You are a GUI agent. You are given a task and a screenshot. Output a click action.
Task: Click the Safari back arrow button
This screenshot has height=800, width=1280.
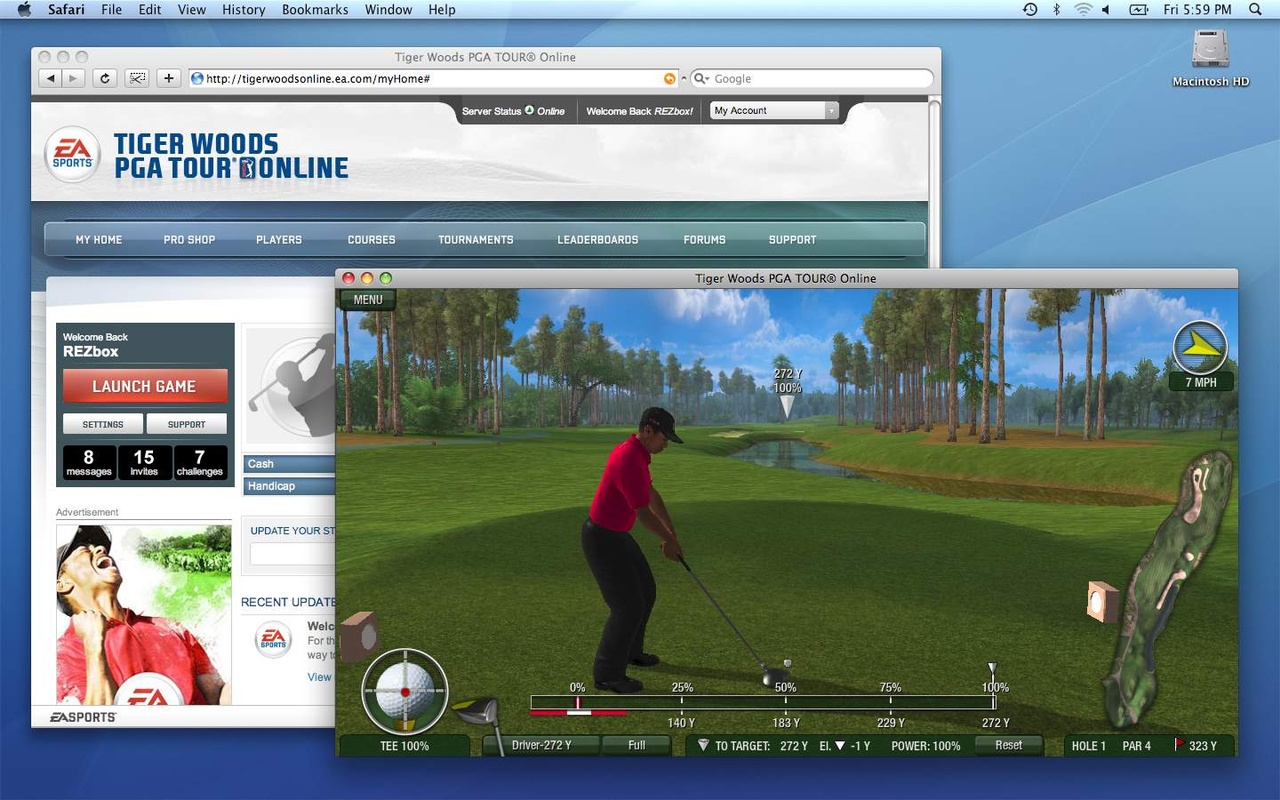pyautogui.click(x=48, y=79)
